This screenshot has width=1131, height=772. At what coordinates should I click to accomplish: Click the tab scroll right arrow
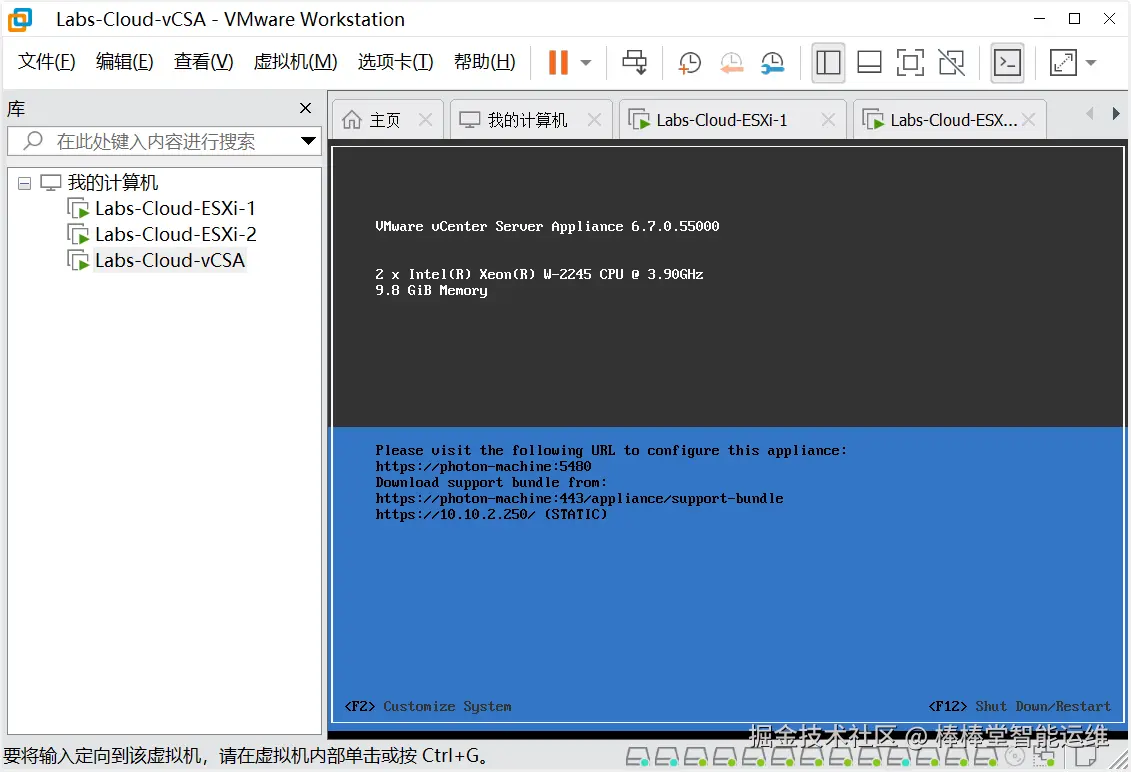tap(1116, 113)
